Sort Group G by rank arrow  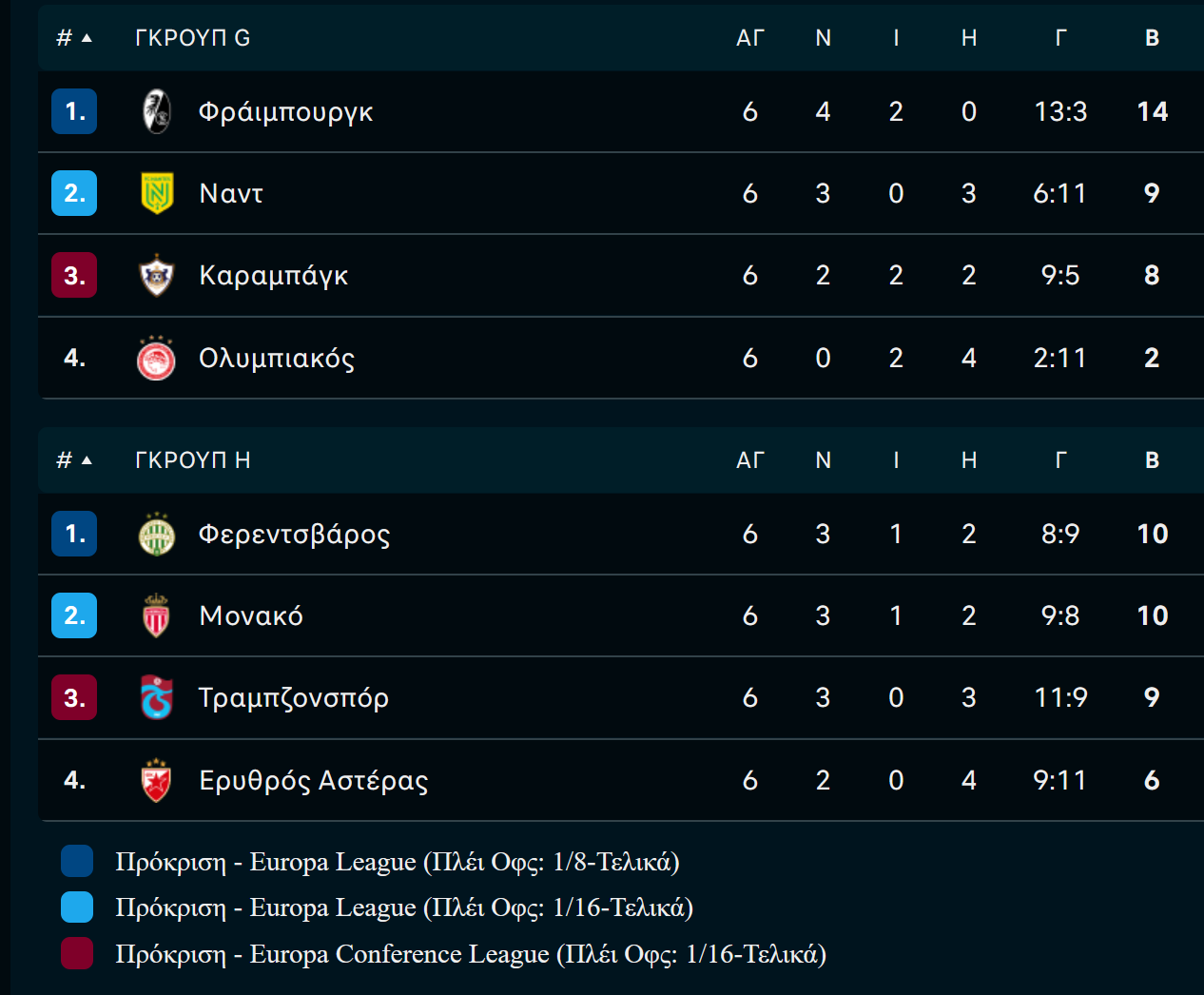(87, 38)
